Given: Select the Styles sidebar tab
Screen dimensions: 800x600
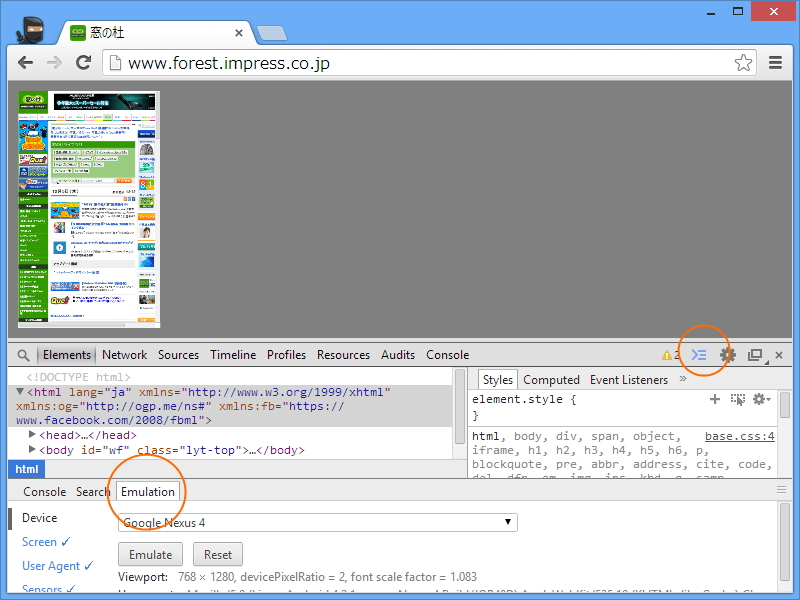Looking at the screenshot, I should click(497, 380).
